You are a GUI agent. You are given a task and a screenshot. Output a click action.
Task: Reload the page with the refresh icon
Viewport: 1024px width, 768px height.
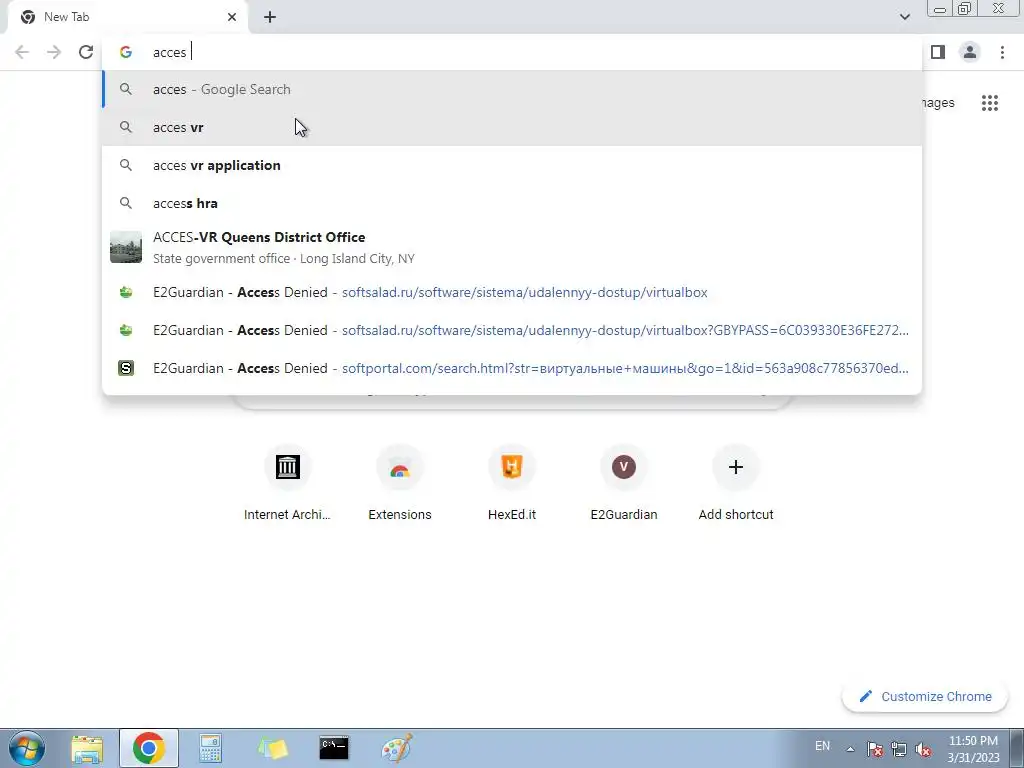(86, 52)
